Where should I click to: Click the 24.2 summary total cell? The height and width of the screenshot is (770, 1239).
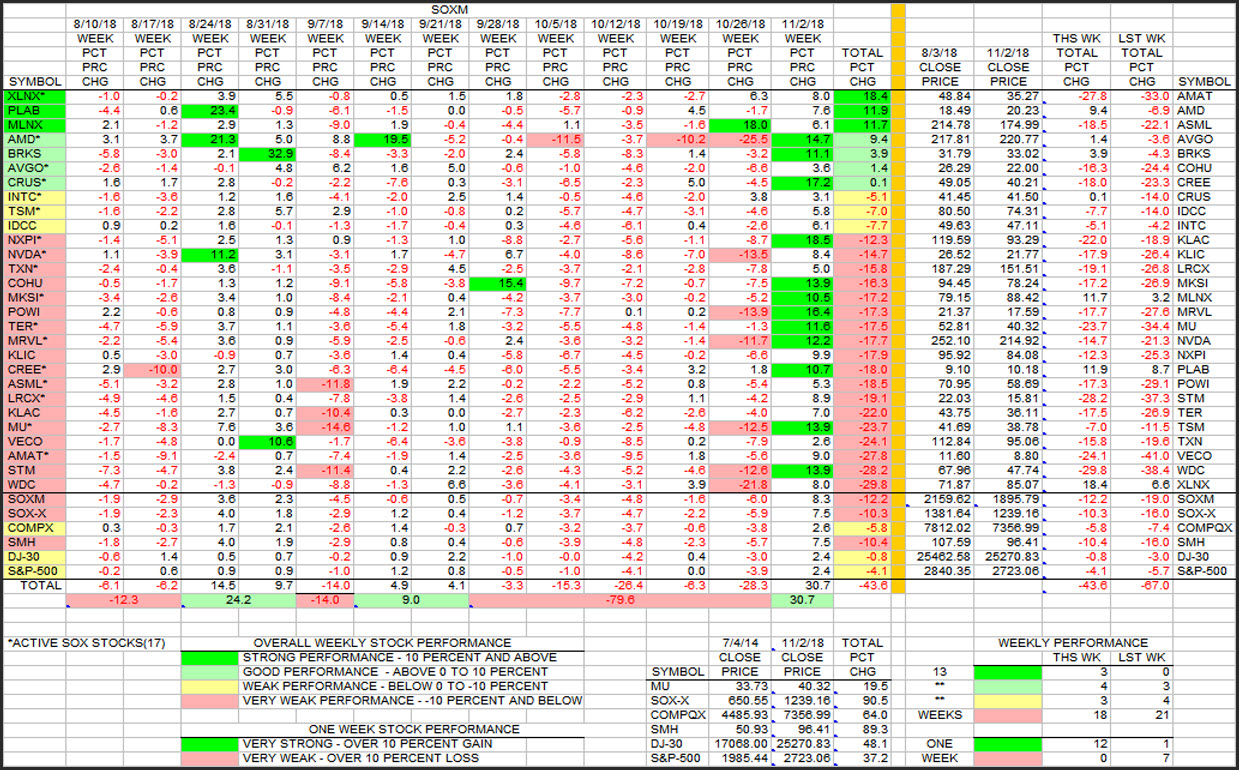tap(240, 600)
